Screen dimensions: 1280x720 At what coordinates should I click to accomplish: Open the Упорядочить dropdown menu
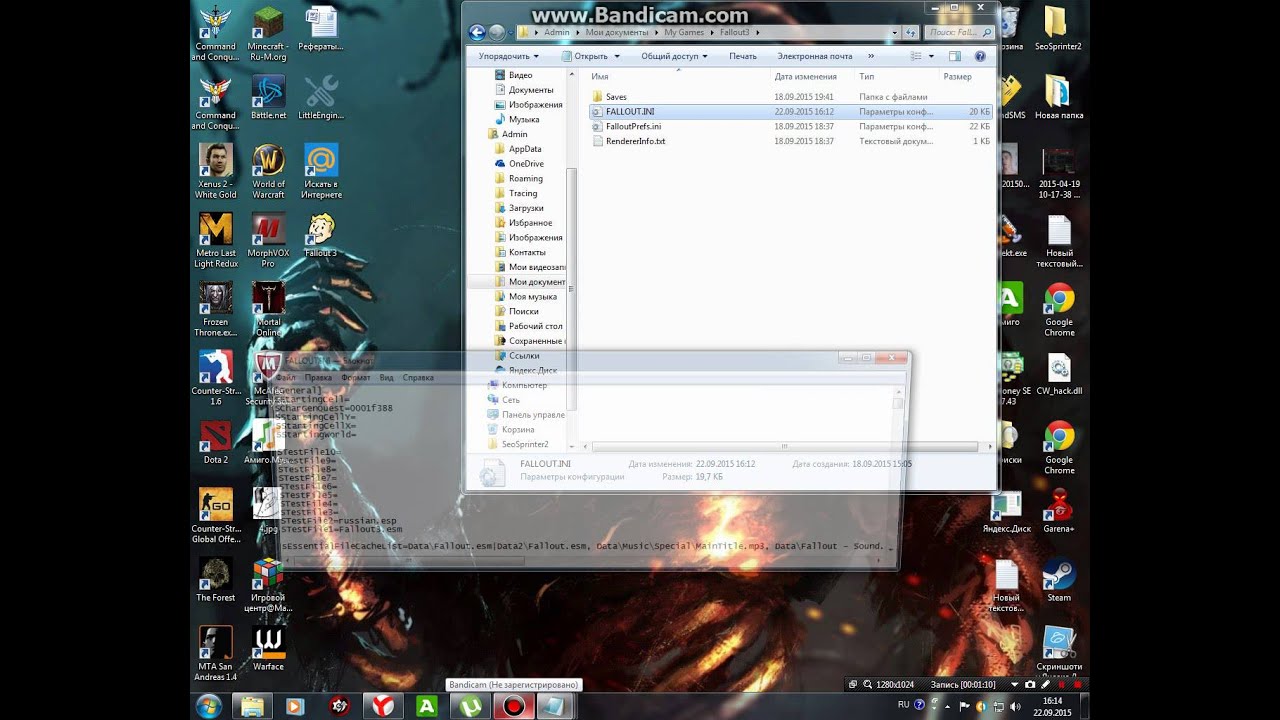(x=508, y=56)
